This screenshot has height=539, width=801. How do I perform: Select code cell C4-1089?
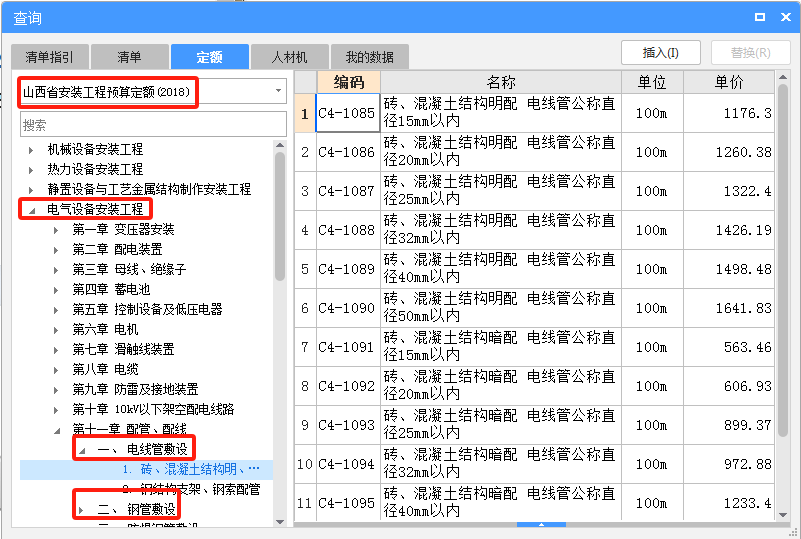pyautogui.click(x=347, y=269)
